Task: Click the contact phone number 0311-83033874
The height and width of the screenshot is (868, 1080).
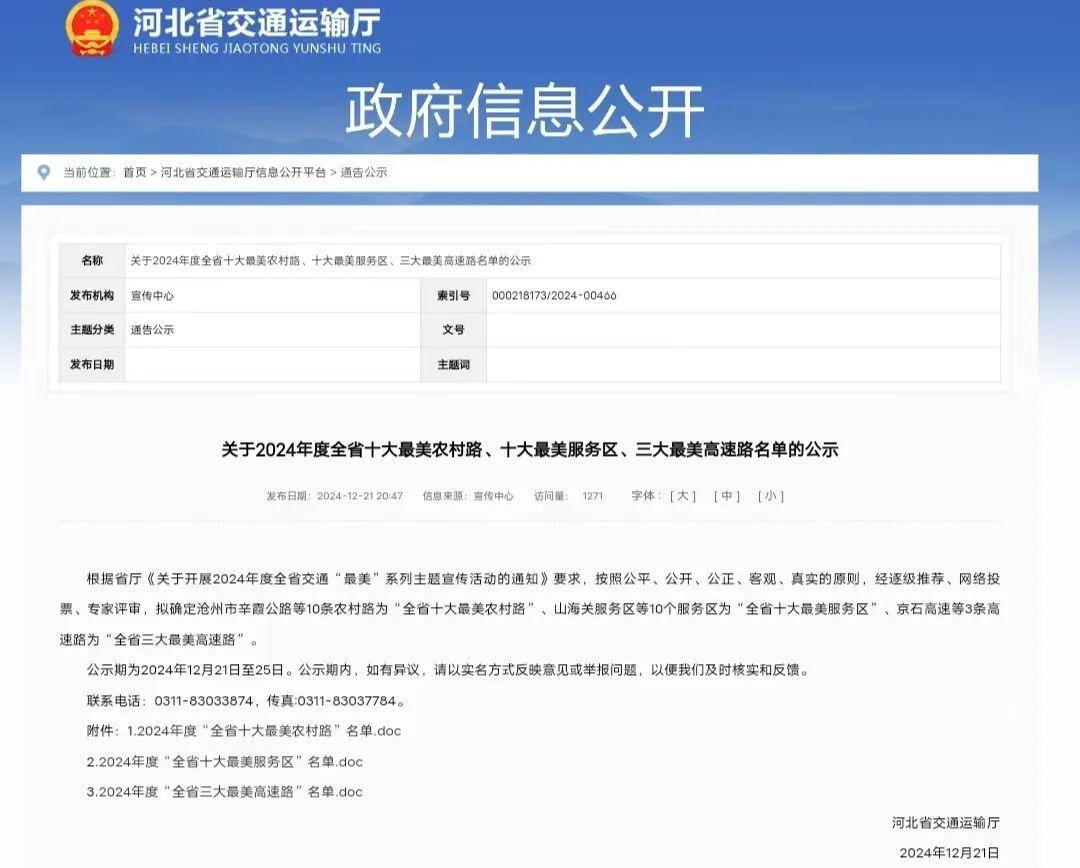Action: (x=200, y=701)
